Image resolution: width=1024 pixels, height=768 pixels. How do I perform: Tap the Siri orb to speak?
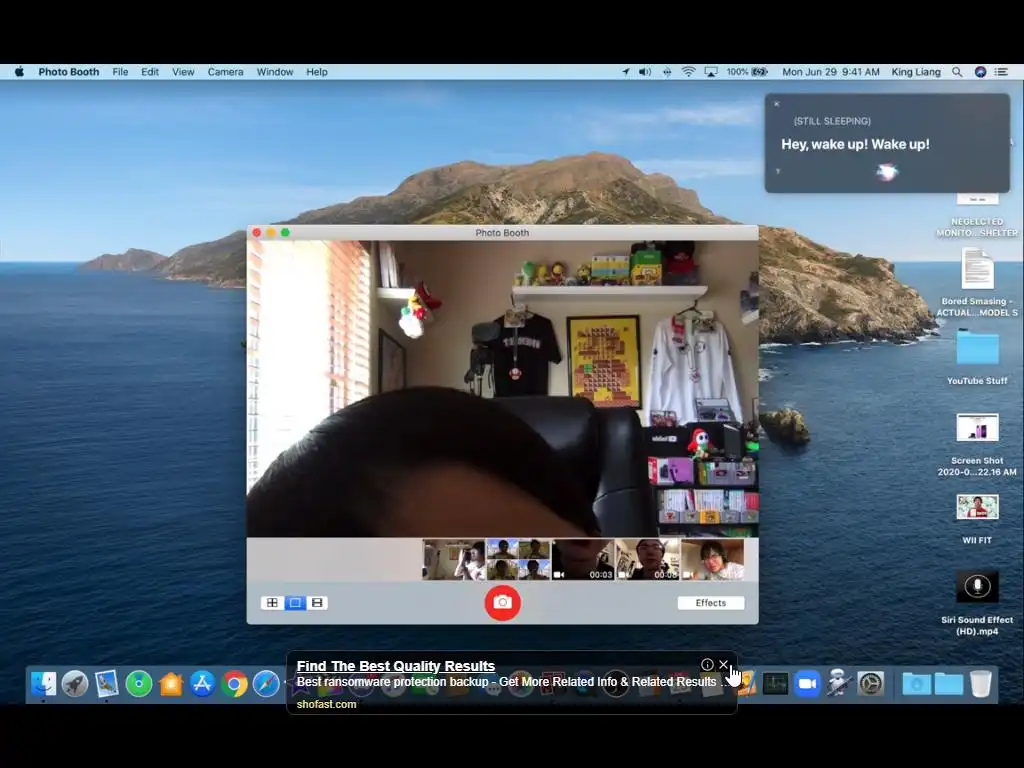(x=886, y=172)
